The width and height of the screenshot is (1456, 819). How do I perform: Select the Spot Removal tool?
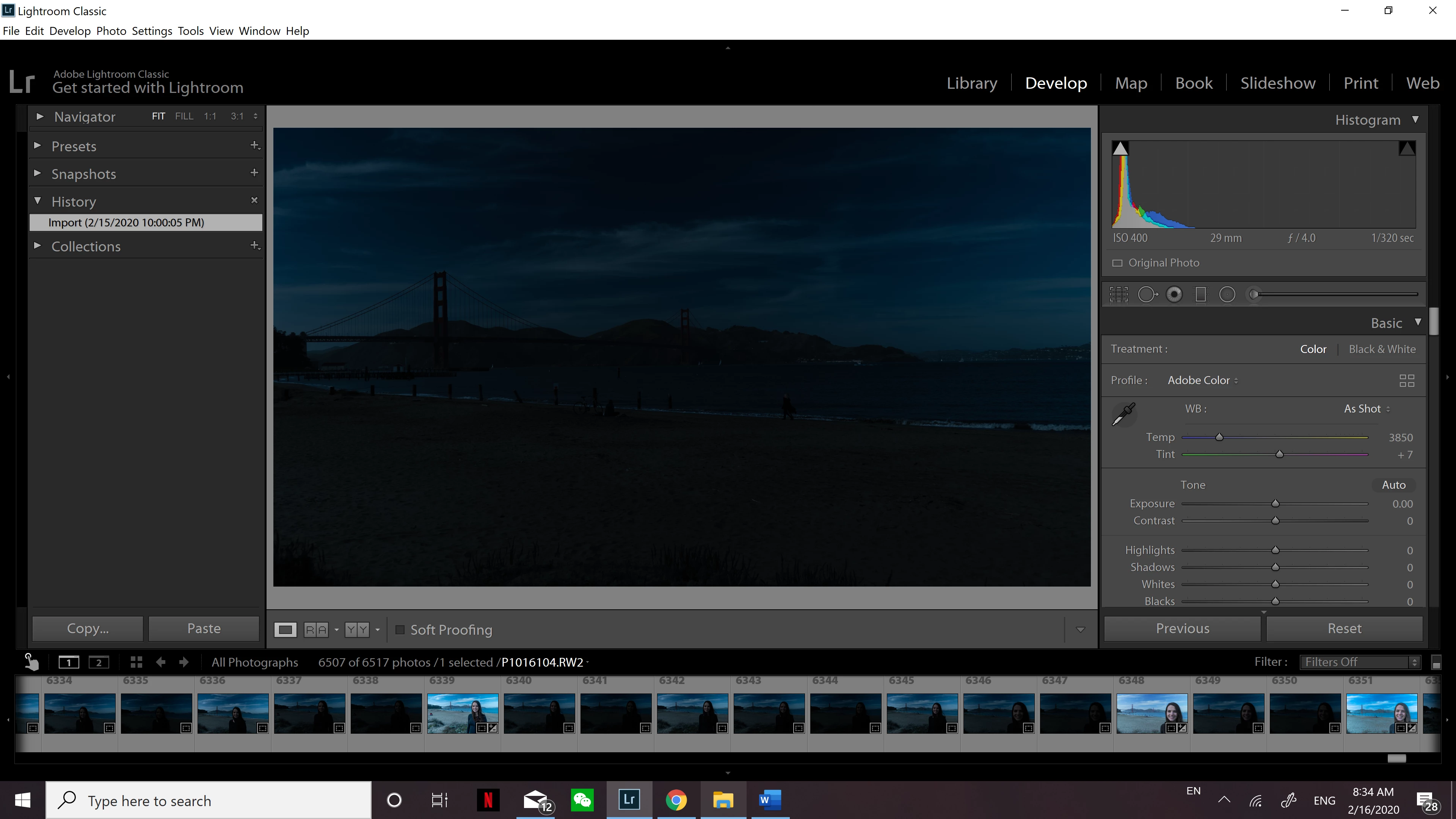1147,295
